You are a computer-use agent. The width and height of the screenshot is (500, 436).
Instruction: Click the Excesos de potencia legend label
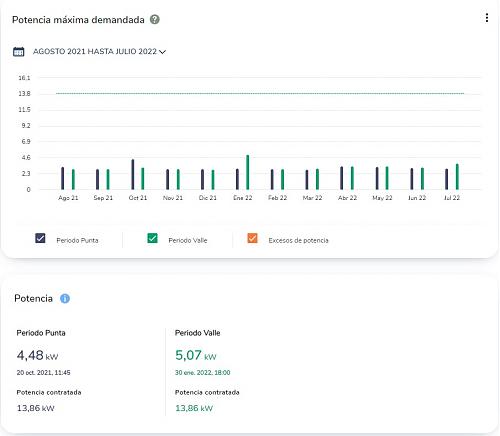(298, 240)
